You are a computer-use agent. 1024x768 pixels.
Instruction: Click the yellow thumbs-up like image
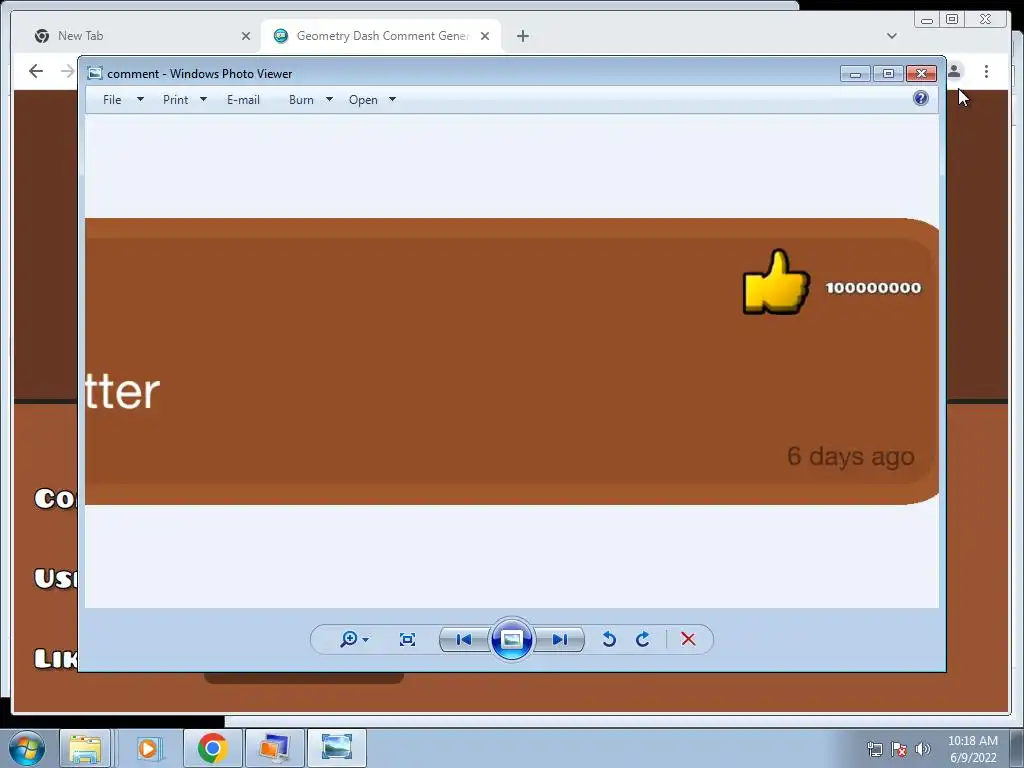click(x=776, y=282)
